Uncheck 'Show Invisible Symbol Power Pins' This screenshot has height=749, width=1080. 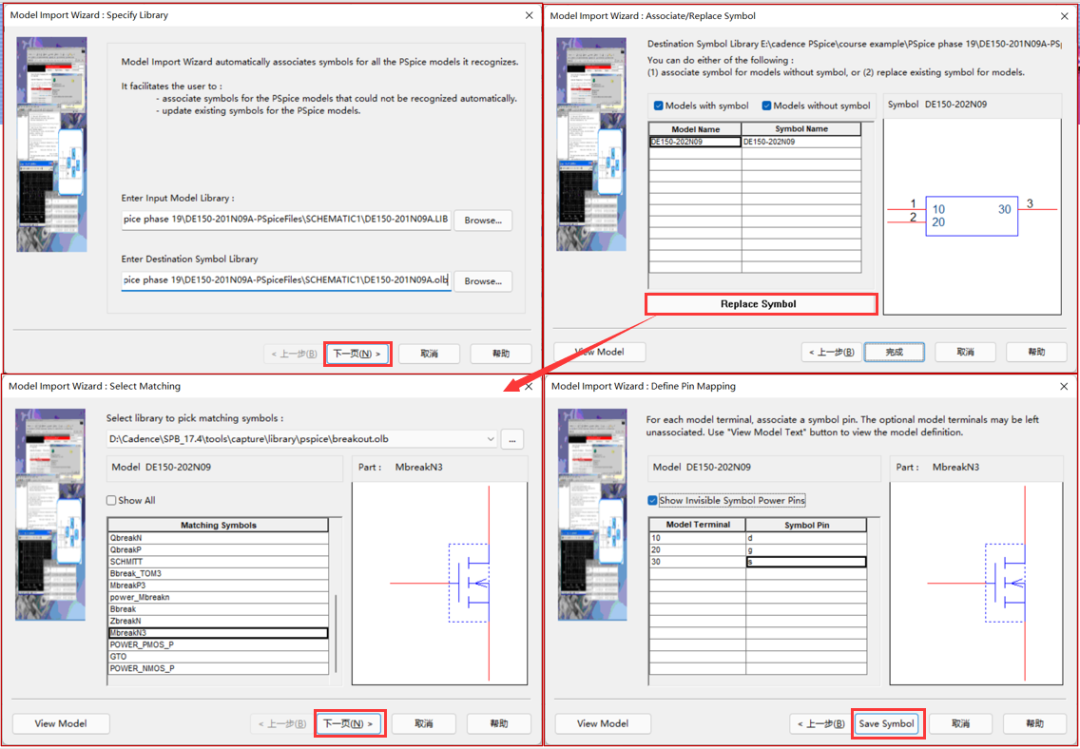pos(652,501)
